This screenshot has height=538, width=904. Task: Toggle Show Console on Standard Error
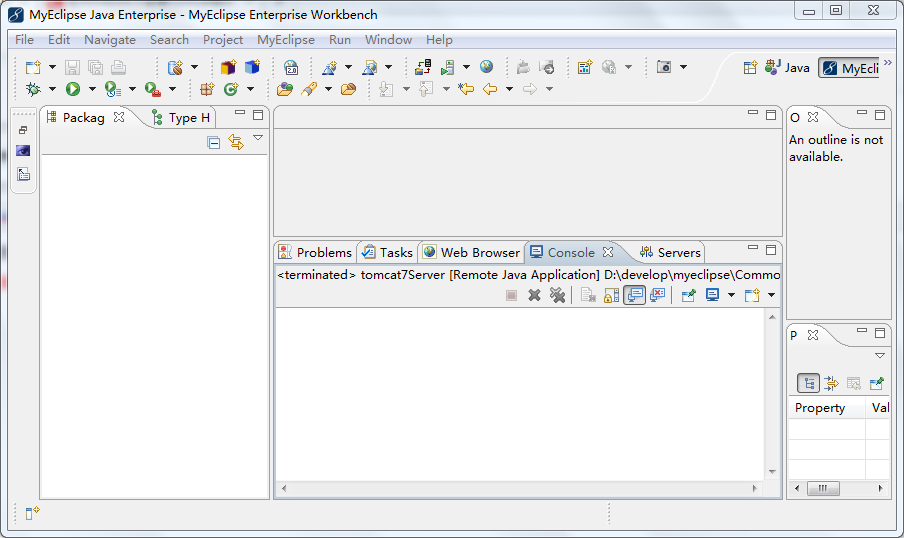[x=657, y=295]
